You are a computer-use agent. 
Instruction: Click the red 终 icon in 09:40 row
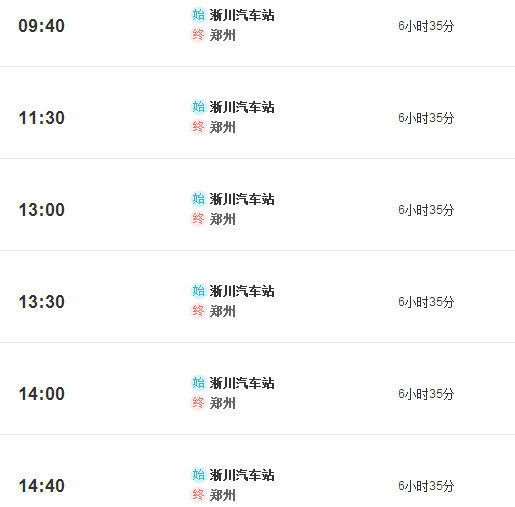click(x=198, y=35)
